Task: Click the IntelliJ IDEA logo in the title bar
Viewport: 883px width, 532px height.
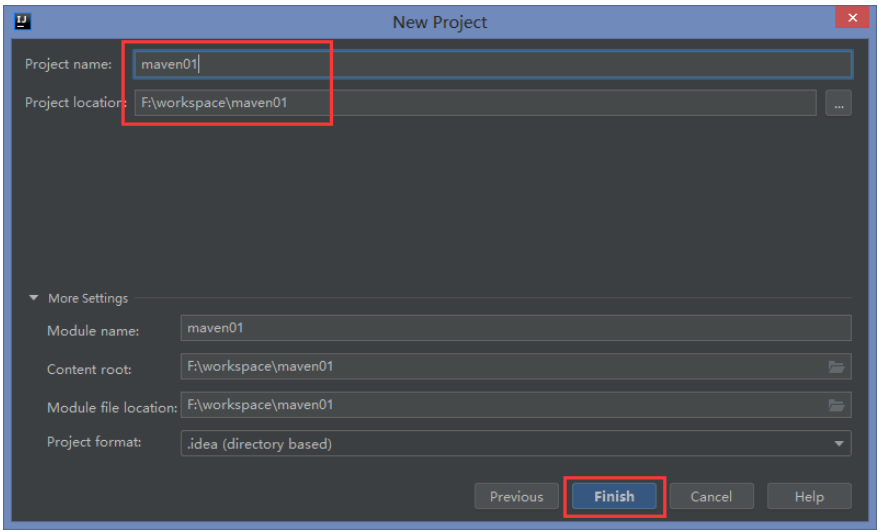Action: coord(23,21)
